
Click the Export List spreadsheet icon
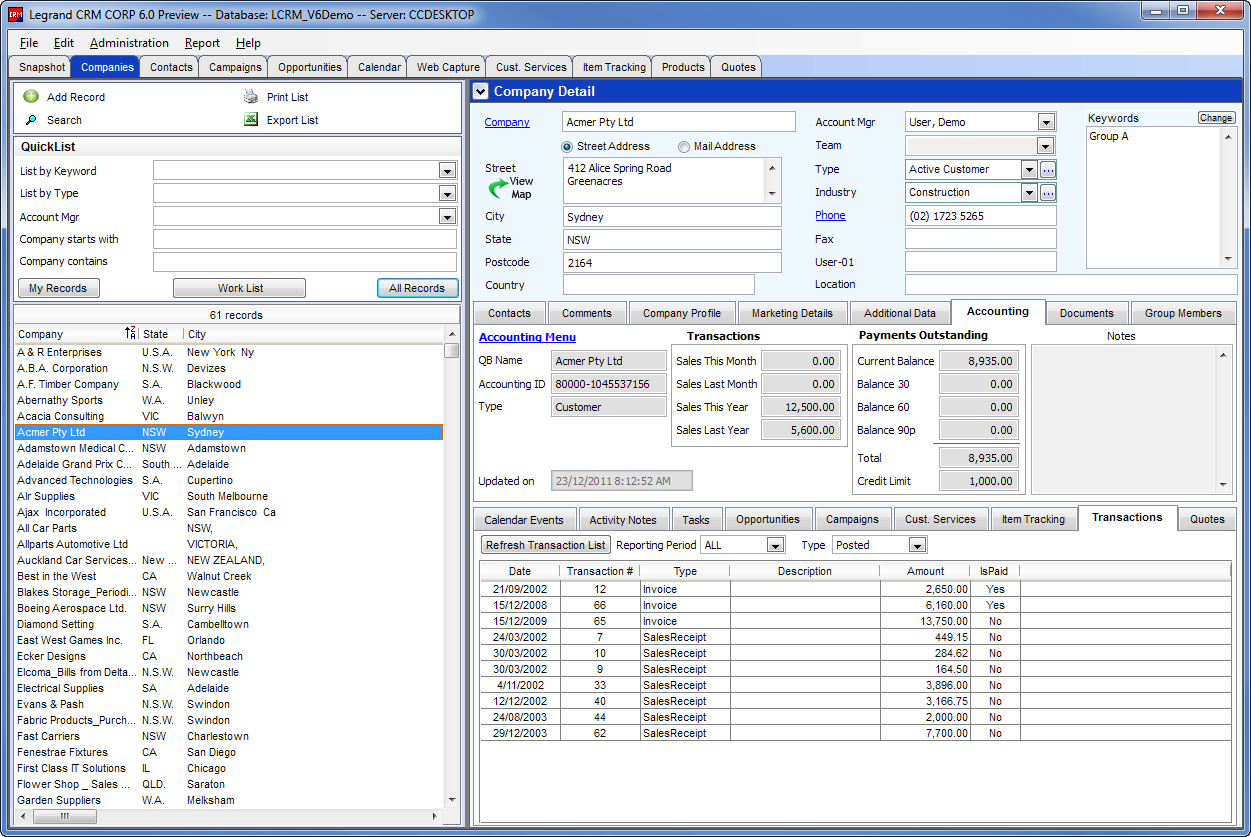pyautogui.click(x=251, y=120)
